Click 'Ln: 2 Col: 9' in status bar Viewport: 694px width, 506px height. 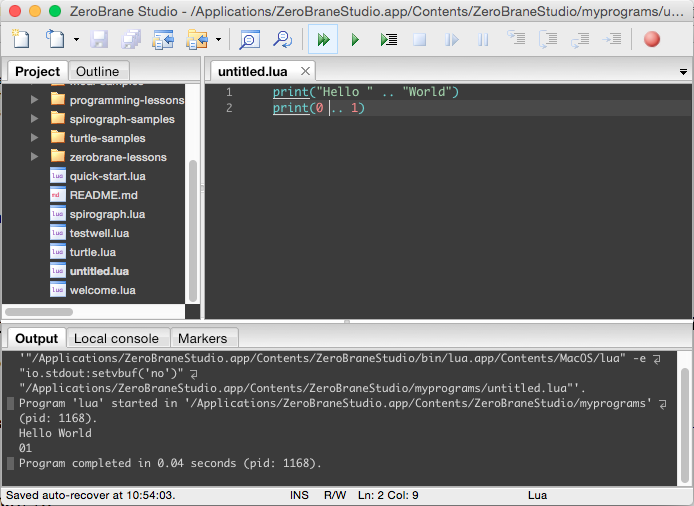(x=388, y=495)
